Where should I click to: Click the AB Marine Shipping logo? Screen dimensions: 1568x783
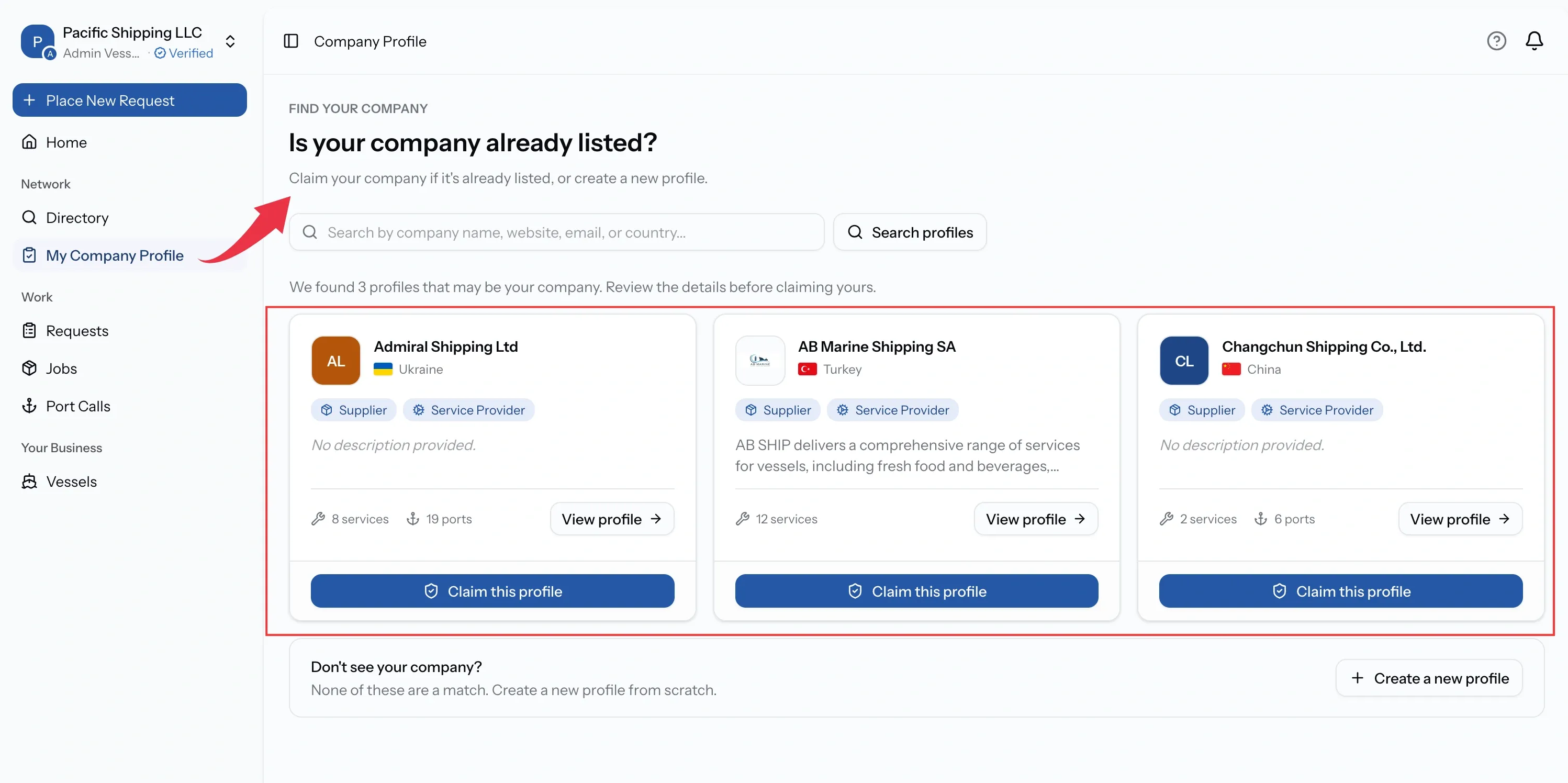pyautogui.click(x=759, y=361)
